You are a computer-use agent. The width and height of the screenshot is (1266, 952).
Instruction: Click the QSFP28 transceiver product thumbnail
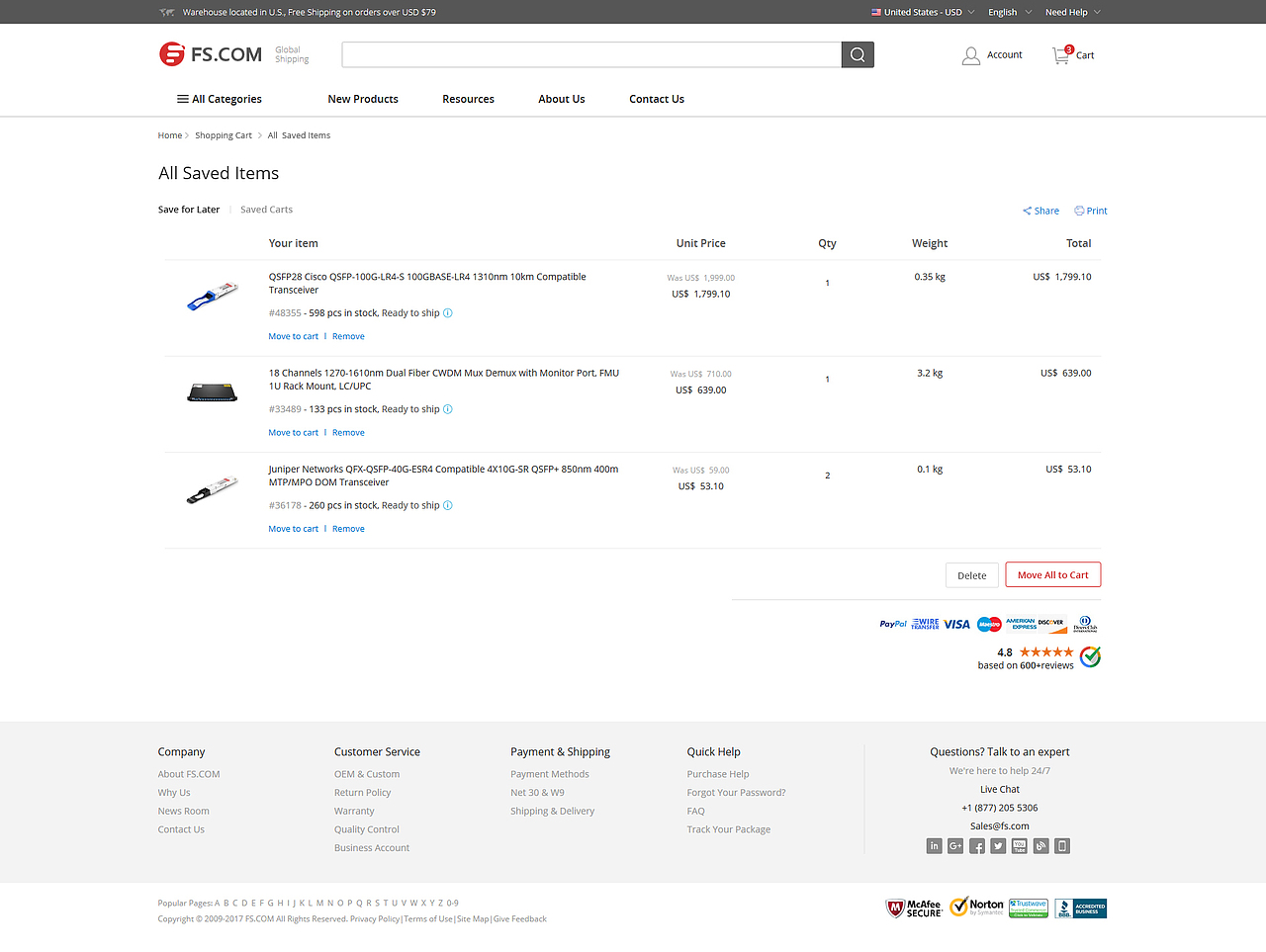pyautogui.click(x=211, y=294)
